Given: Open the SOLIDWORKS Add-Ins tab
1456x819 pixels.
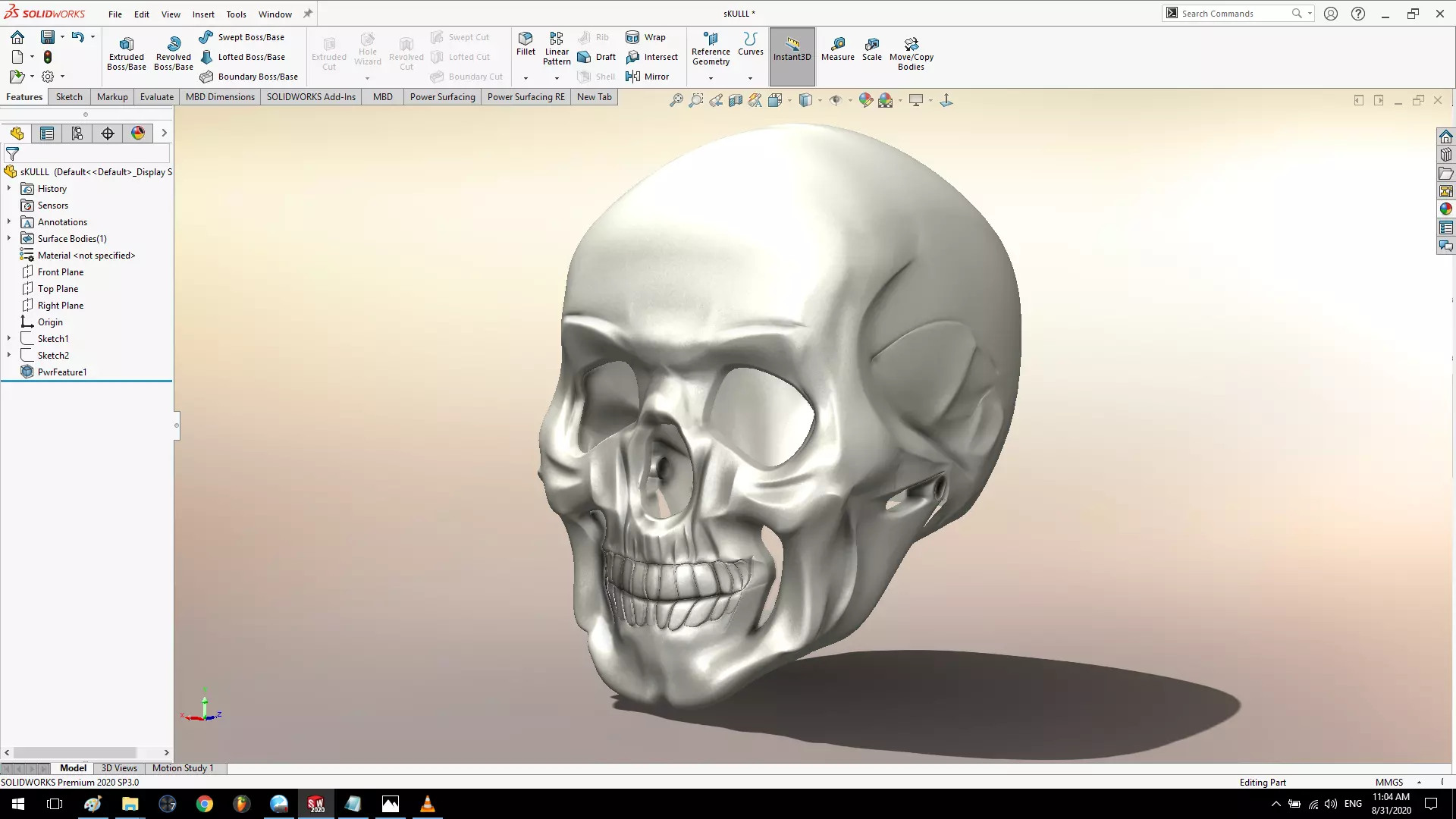Looking at the screenshot, I should [x=311, y=97].
